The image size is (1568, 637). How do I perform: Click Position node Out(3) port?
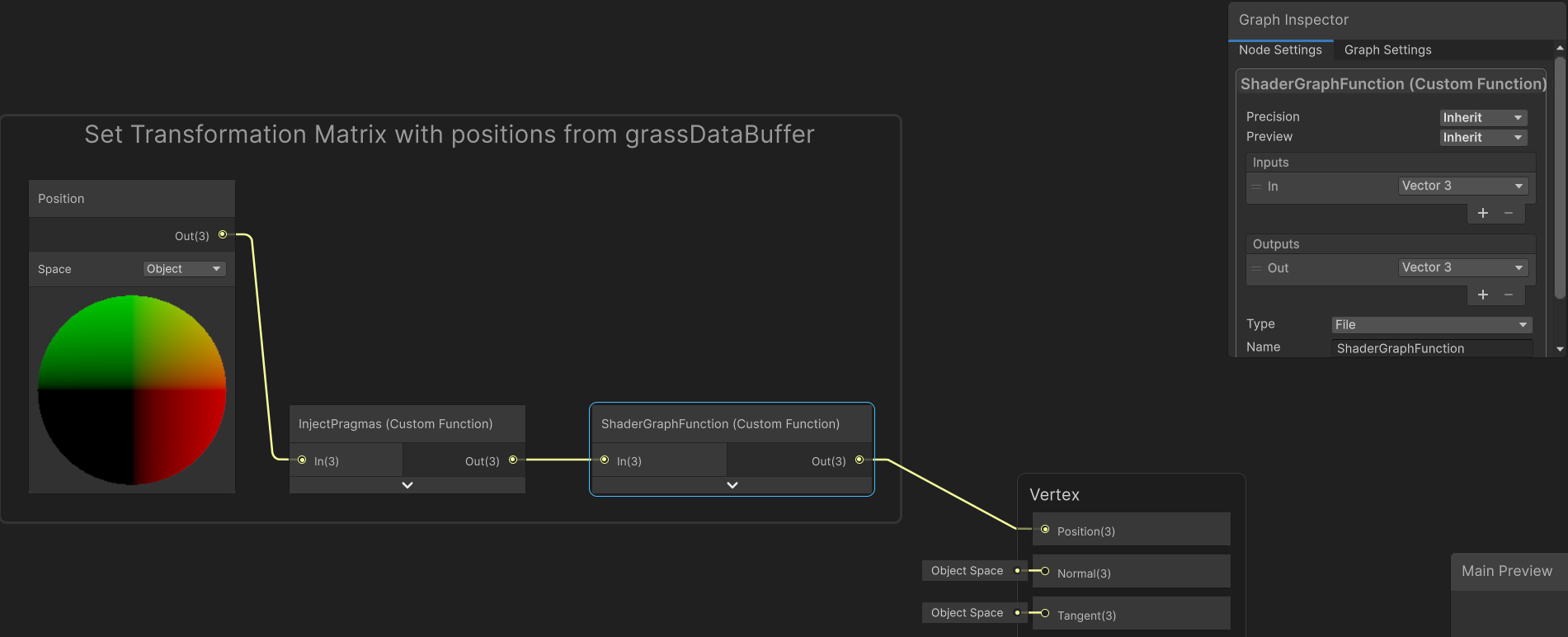coord(223,235)
